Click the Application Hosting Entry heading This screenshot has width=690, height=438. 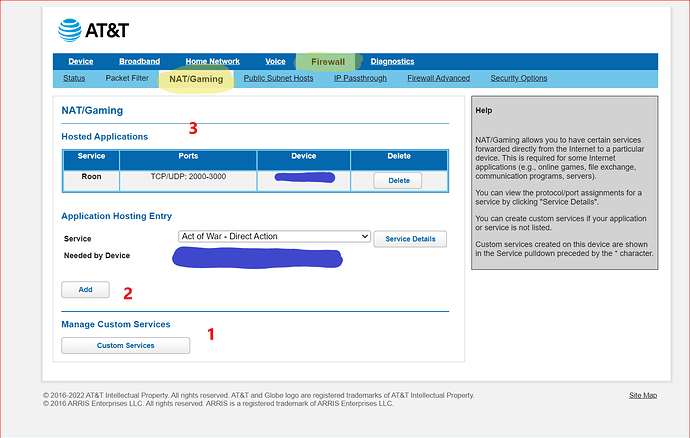[x=117, y=216]
